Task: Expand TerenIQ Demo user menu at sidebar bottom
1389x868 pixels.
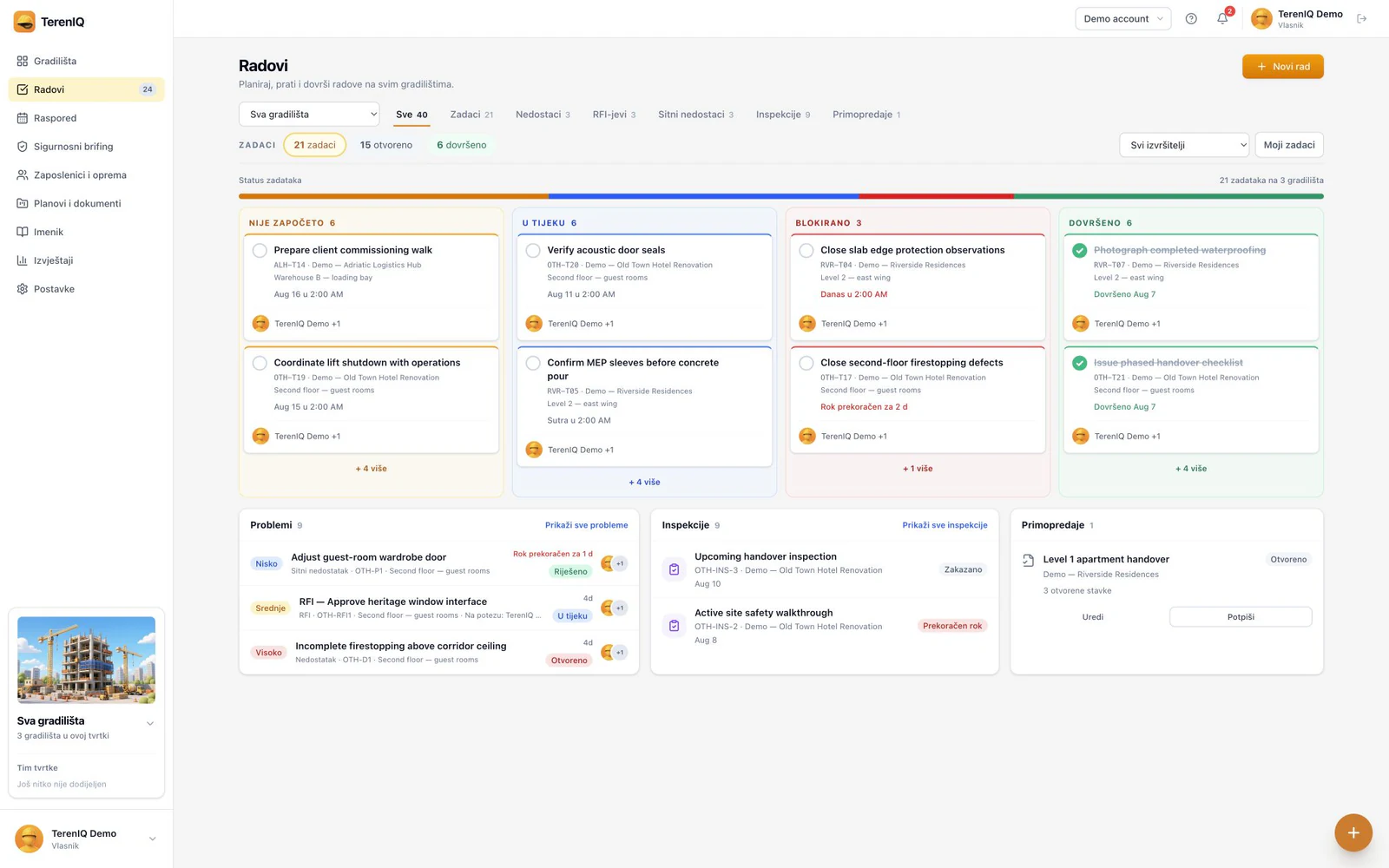Action: click(x=153, y=838)
